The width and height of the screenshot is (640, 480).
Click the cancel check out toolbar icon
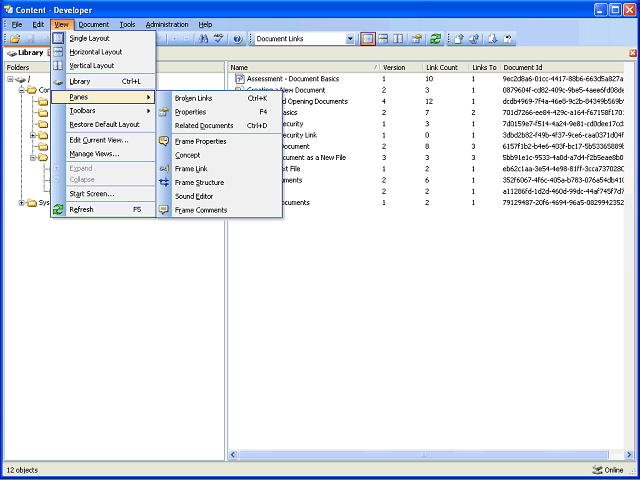pos(507,39)
